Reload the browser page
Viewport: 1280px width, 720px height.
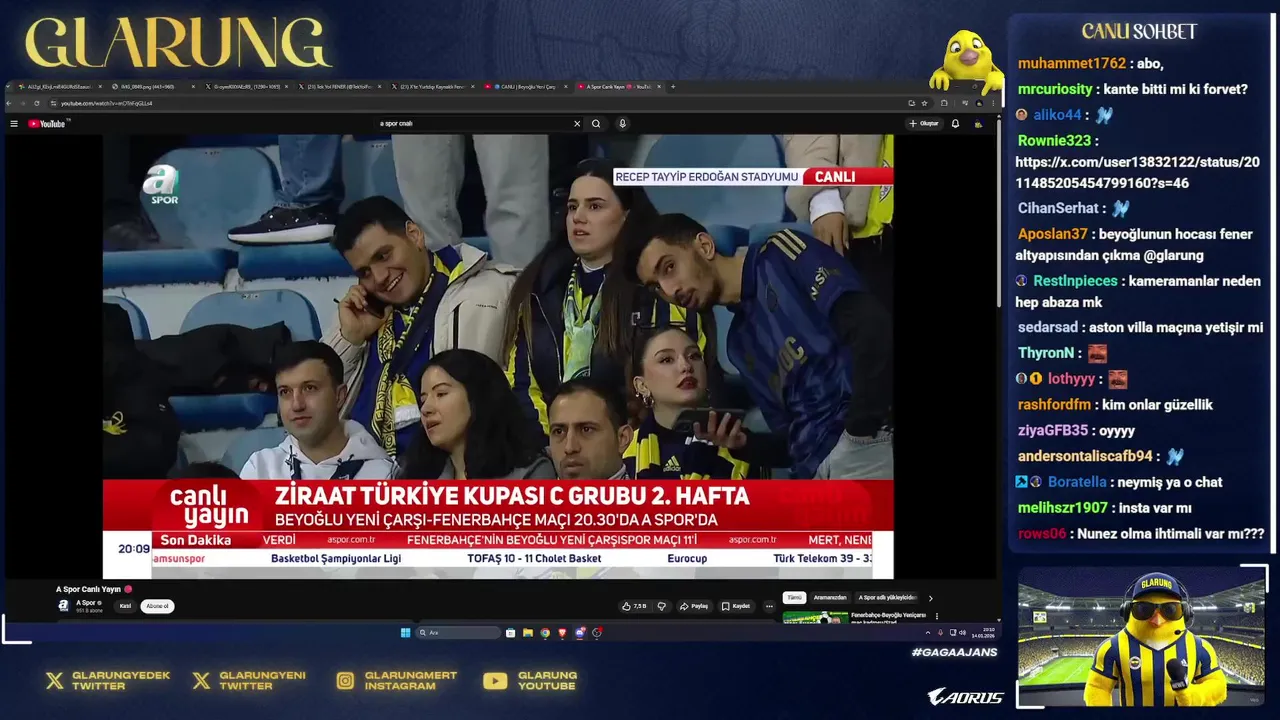coord(37,103)
